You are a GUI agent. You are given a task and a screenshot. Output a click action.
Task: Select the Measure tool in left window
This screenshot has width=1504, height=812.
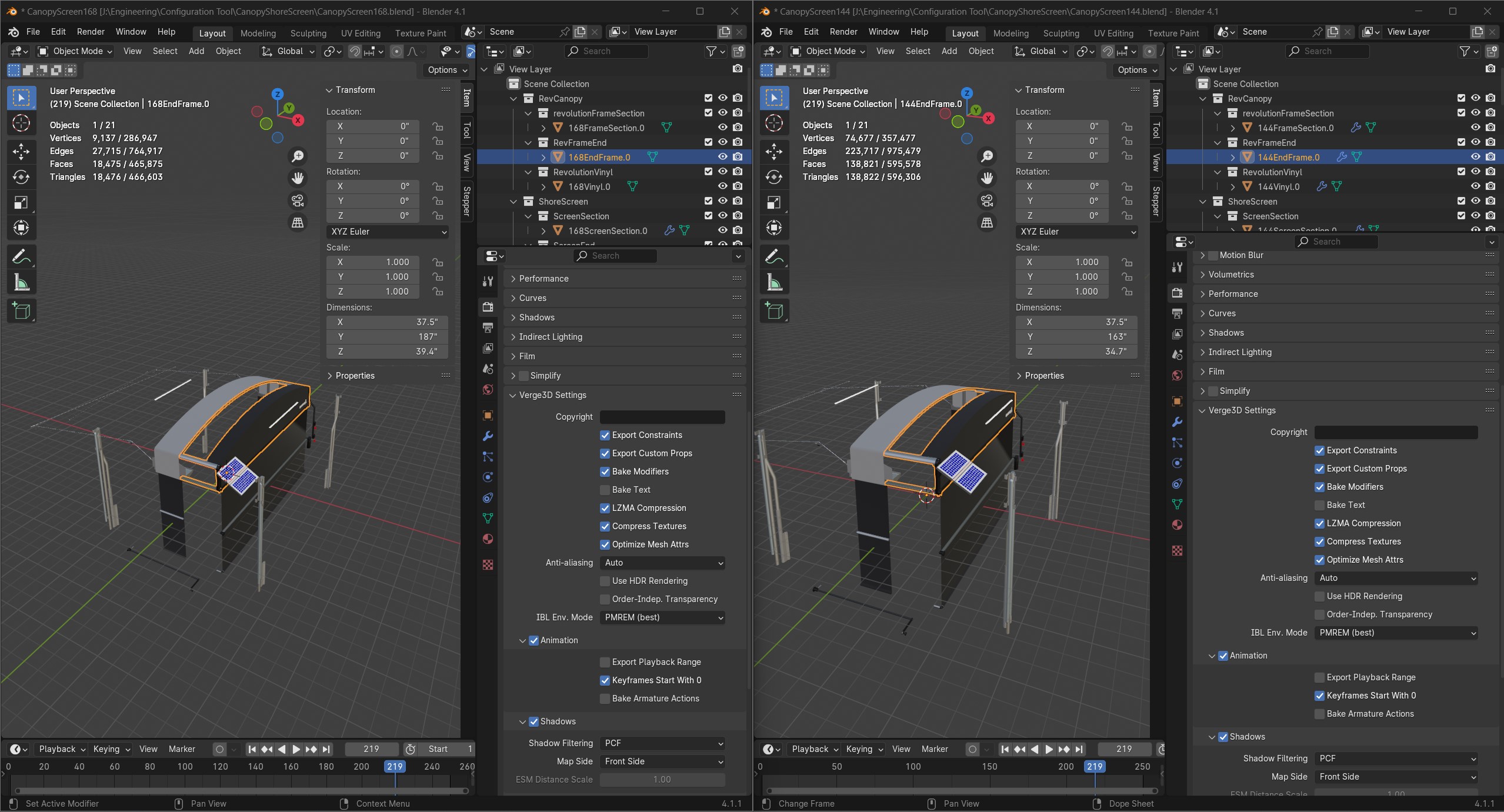21,283
